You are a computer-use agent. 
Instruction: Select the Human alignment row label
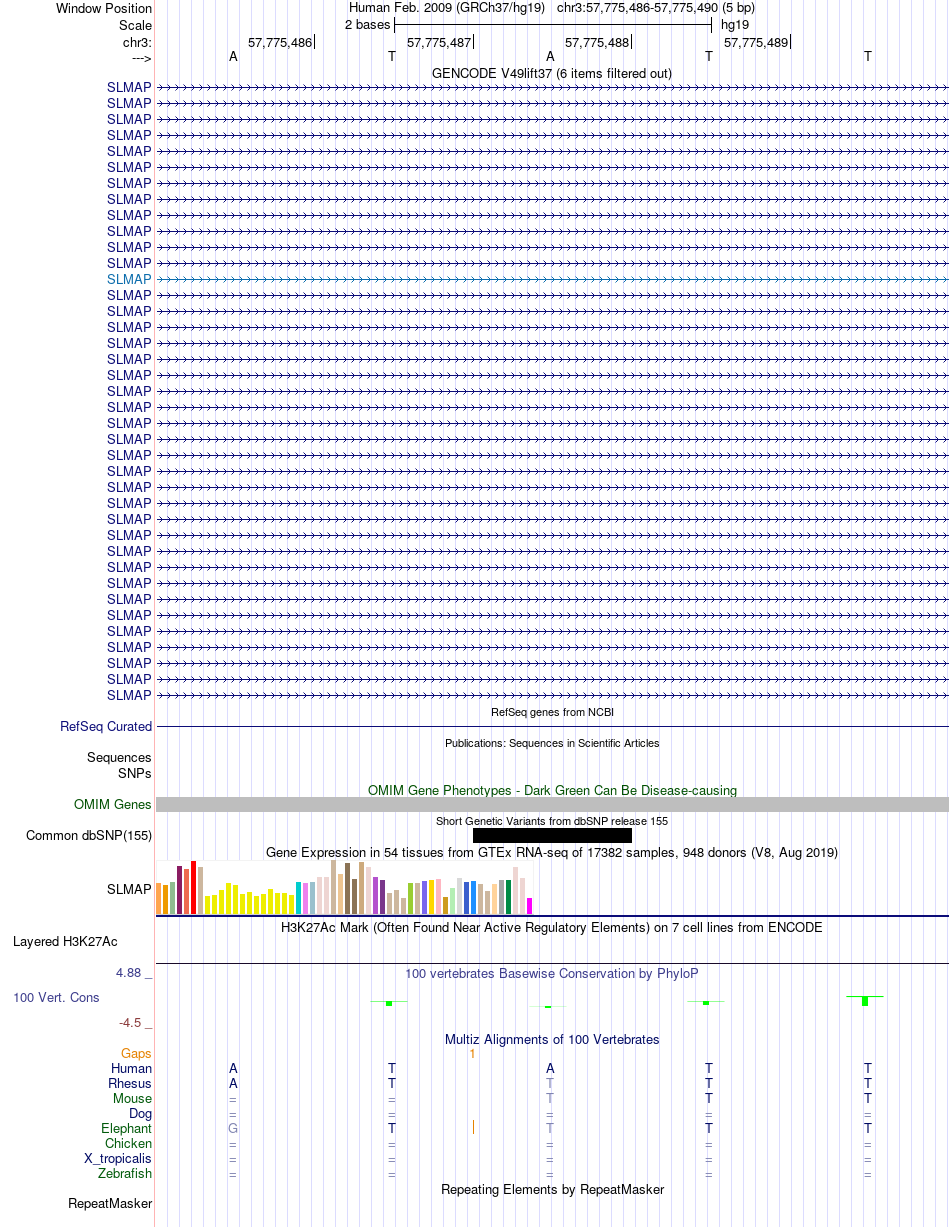(132, 1068)
